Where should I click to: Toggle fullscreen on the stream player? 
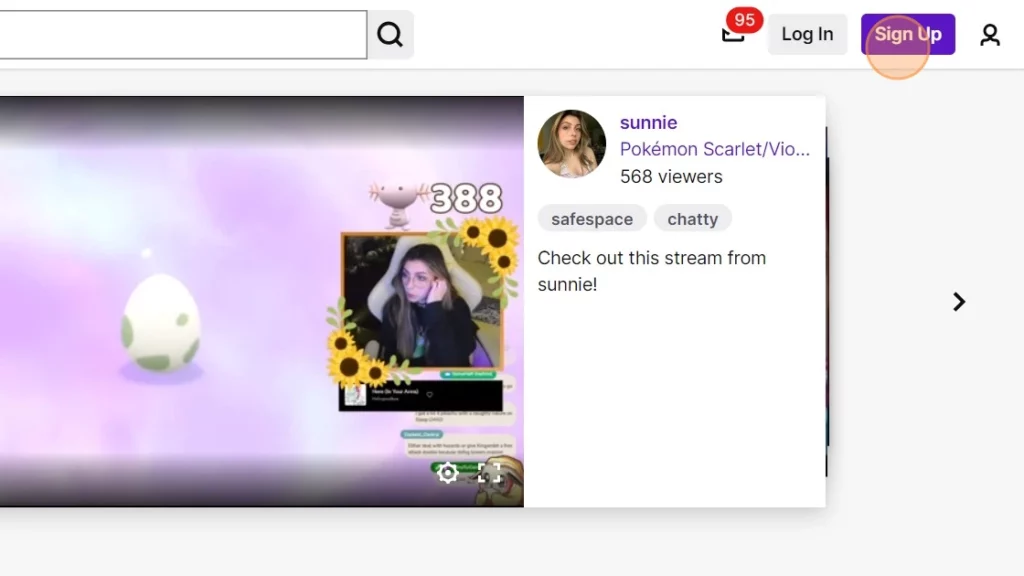click(x=489, y=472)
